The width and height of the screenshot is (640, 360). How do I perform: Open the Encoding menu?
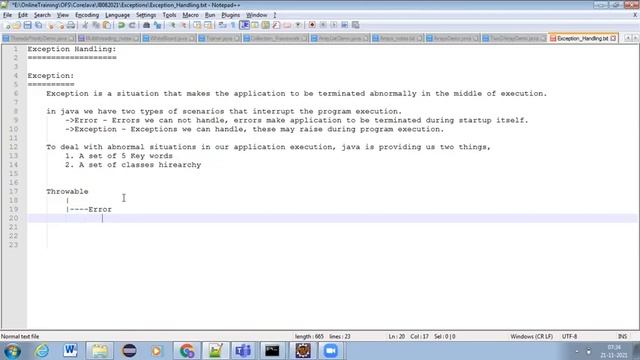pyautogui.click(x=87, y=15)
